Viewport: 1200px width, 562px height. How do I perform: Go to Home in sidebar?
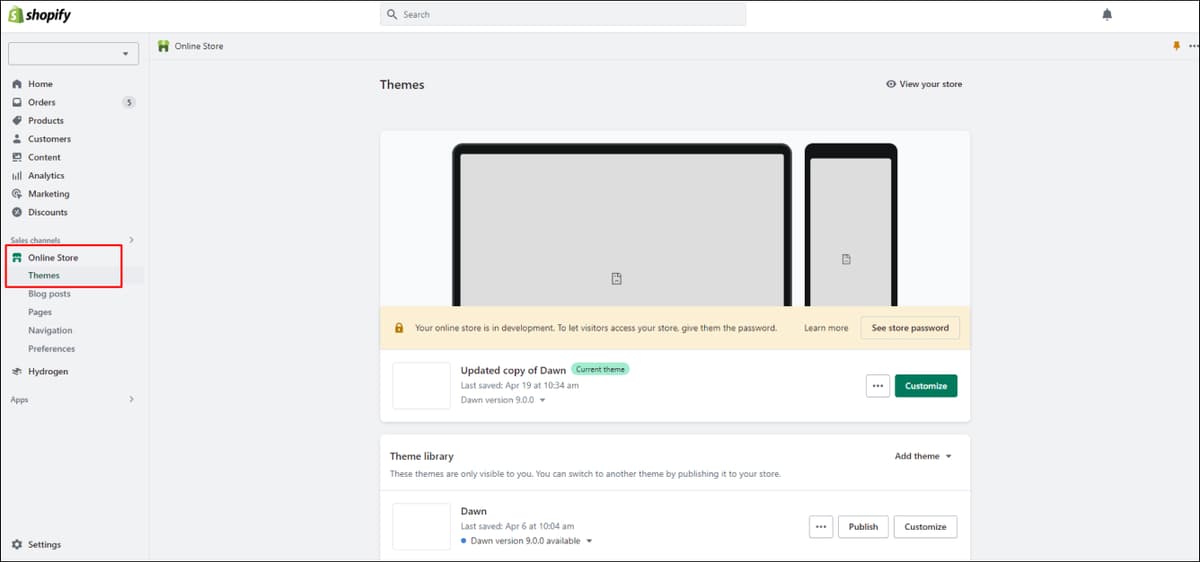point(40,84)
